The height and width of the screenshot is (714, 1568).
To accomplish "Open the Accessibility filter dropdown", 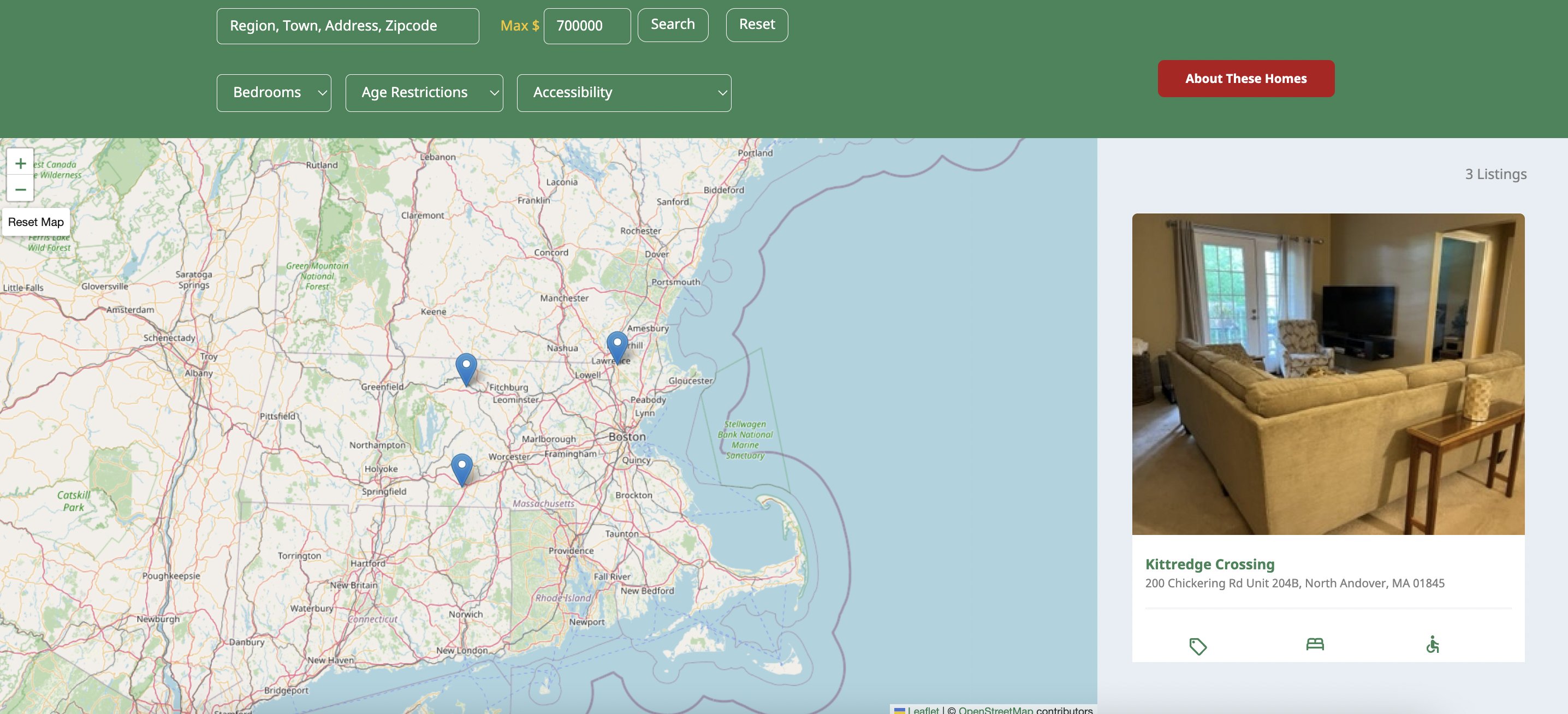I will point(623,92).
